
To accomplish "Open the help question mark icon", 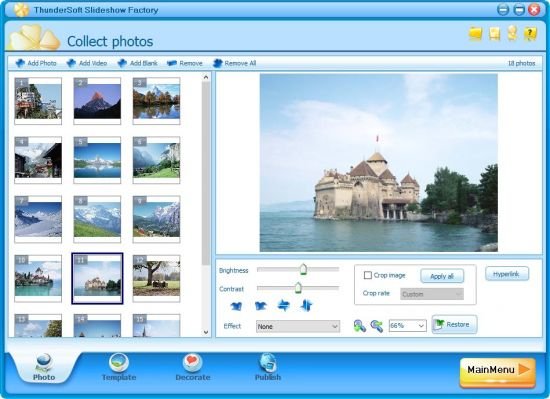I will coord(530,34).
